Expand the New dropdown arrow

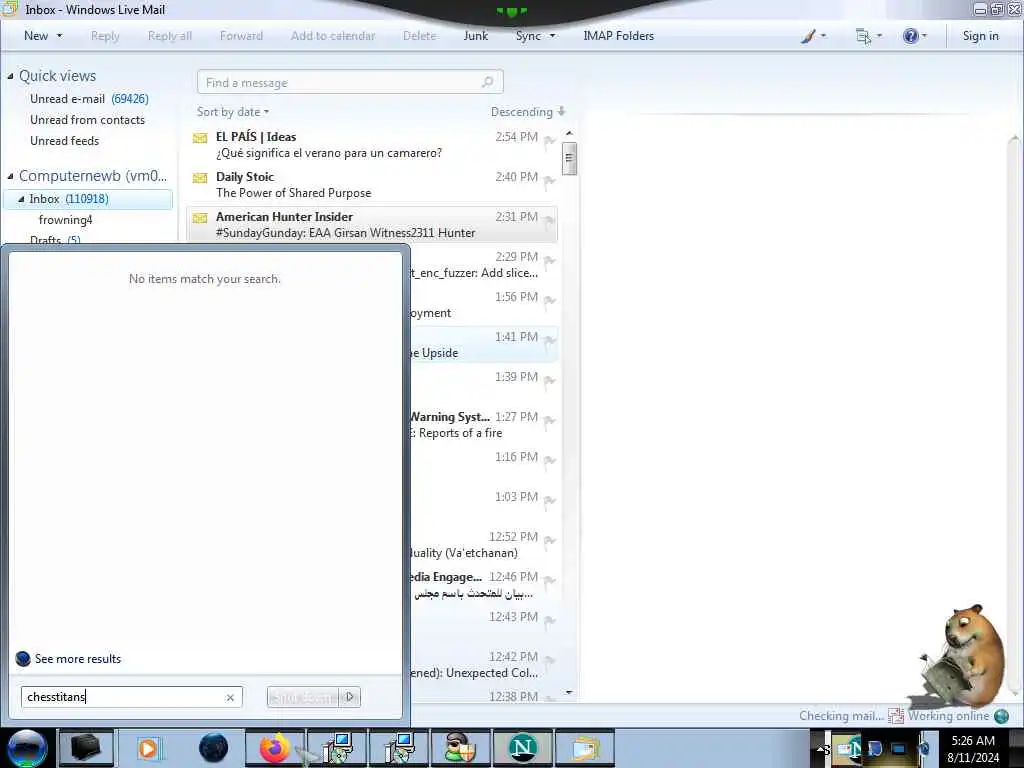(x=59, y=36)
